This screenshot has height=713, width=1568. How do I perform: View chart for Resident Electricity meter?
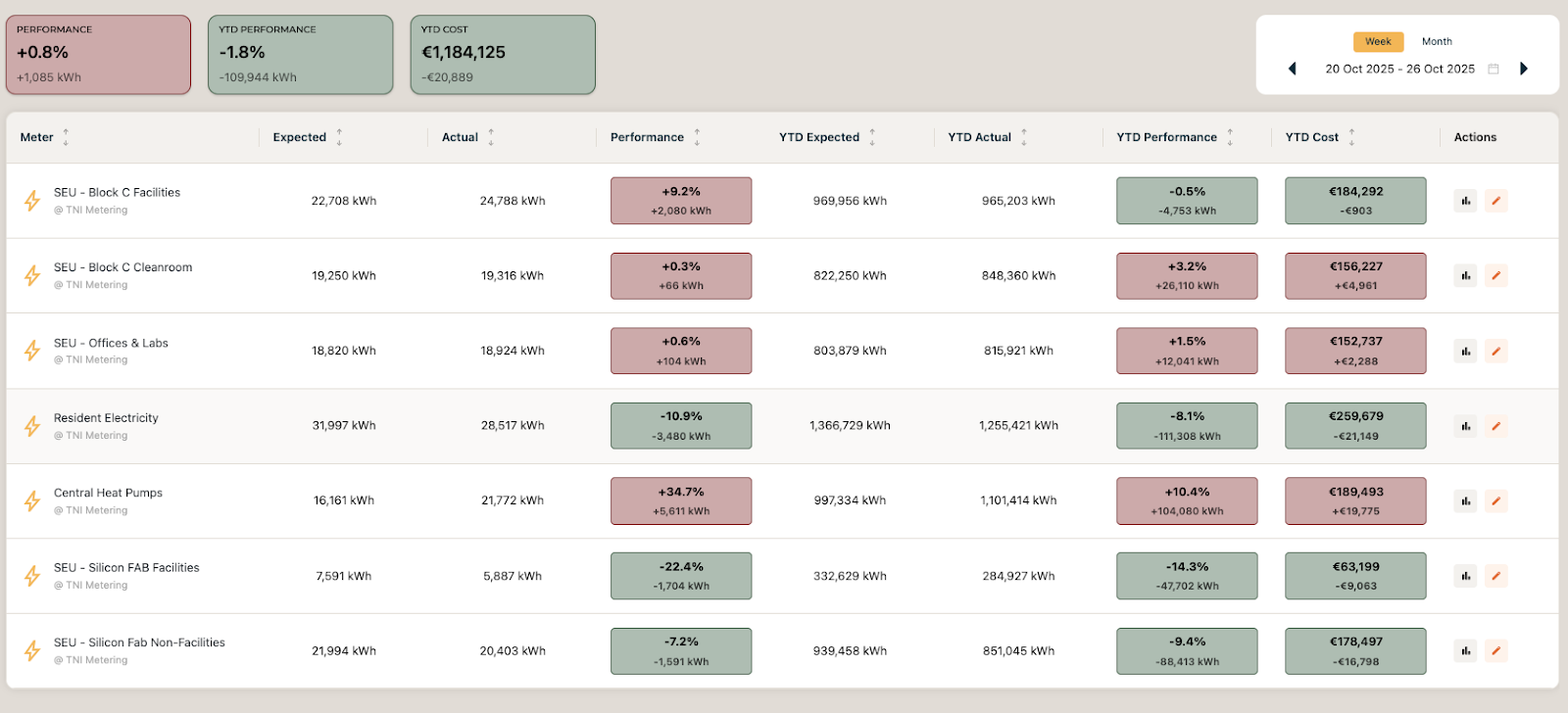tap(1465, 426)
